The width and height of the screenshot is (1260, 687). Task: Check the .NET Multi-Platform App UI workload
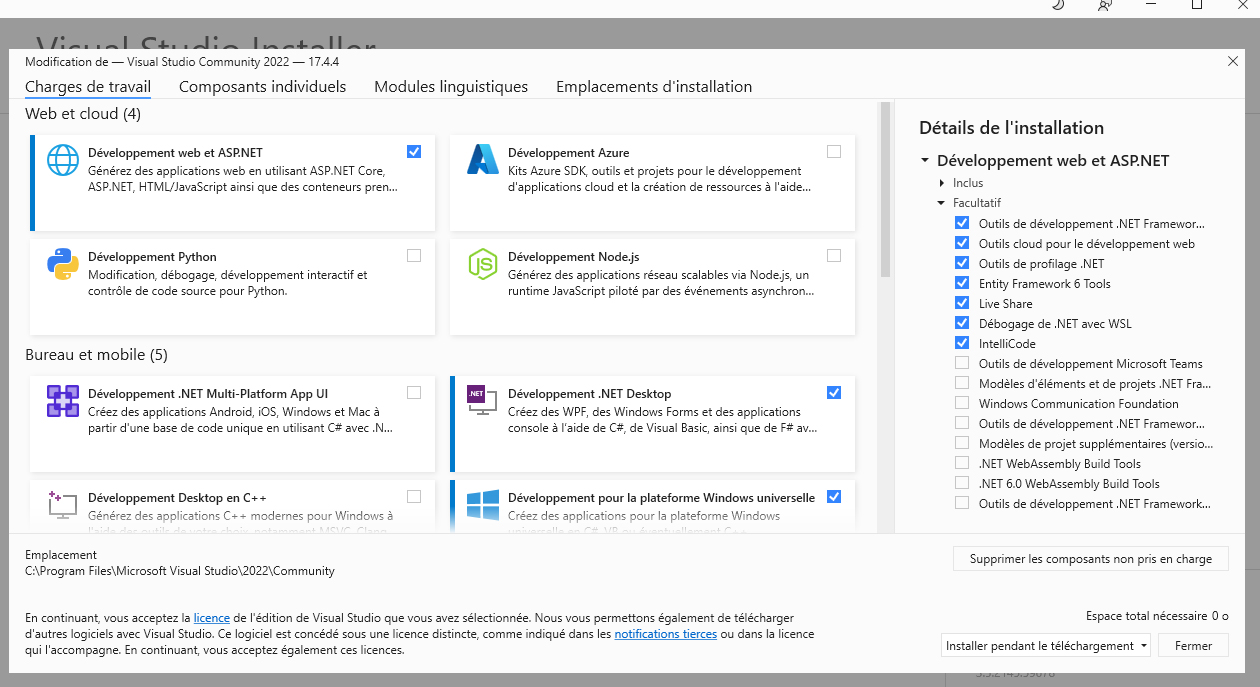coord(414,392)
